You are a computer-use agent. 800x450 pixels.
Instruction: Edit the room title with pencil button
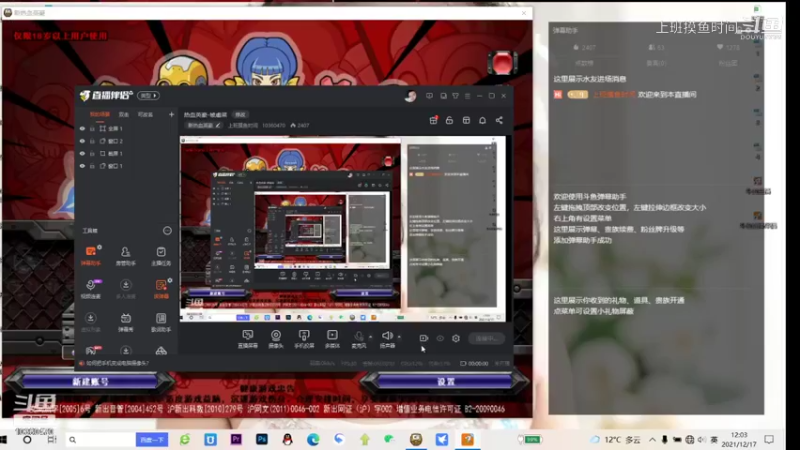218,126
